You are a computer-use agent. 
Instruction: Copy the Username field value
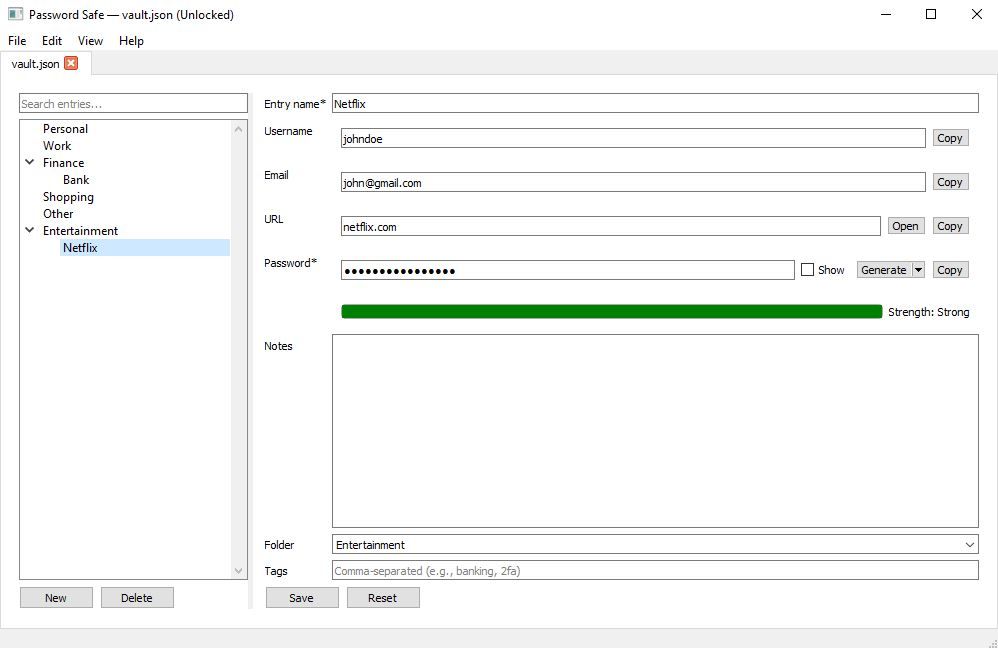coord(949,137)
